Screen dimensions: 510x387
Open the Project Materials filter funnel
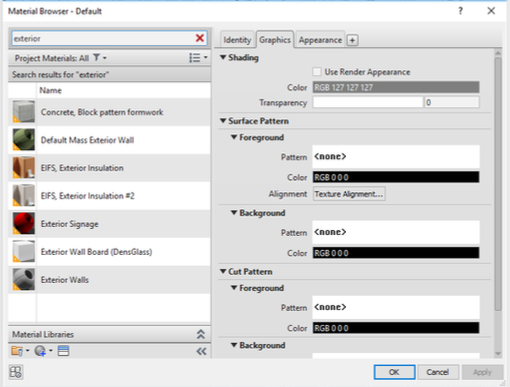(96, 58)
